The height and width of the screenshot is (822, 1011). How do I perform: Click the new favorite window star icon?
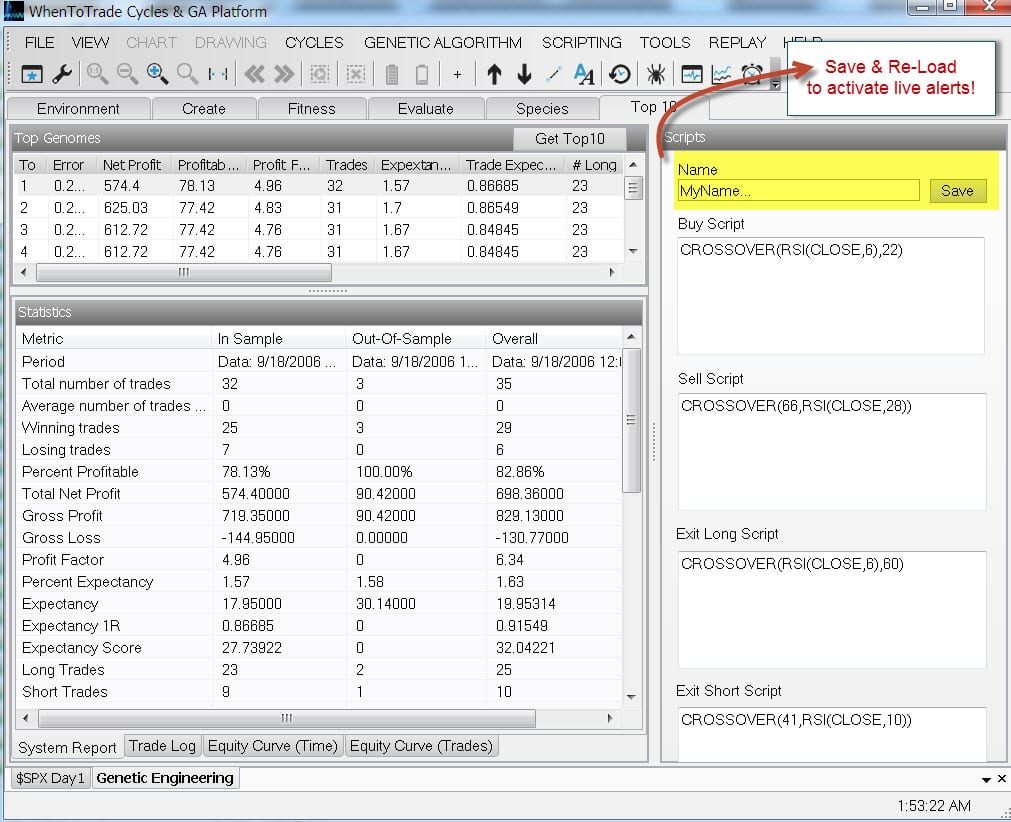[x=32, y=75]
